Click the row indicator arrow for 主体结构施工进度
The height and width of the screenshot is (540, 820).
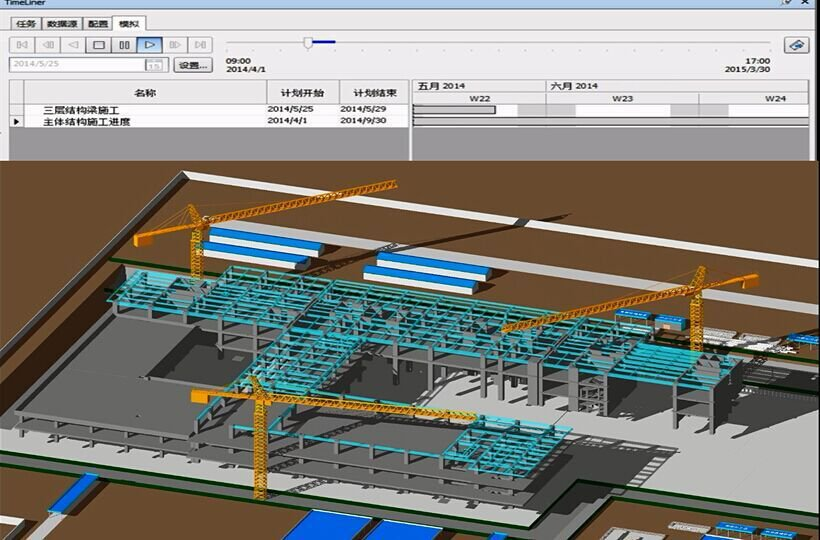[x=17, y=121]
